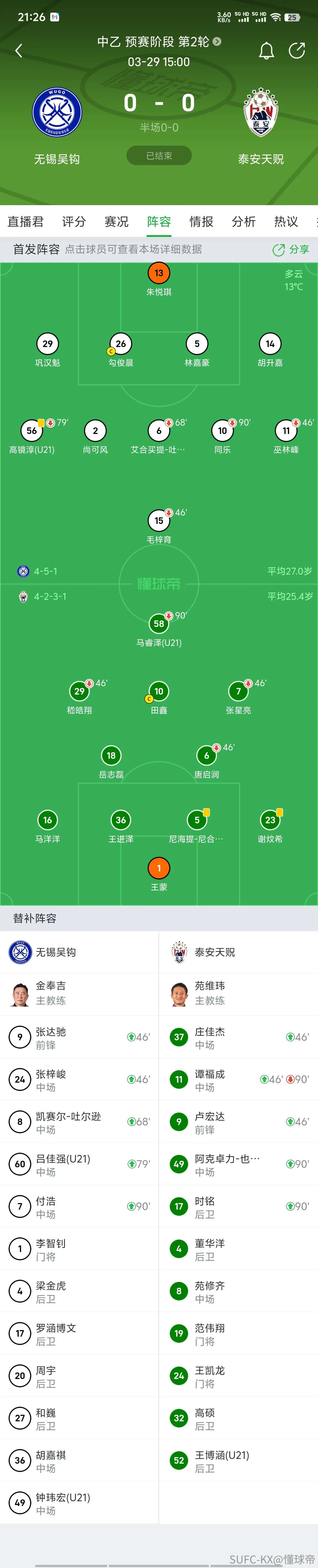Open coach 金奉吉 profile photo

[x=21, y=994]
